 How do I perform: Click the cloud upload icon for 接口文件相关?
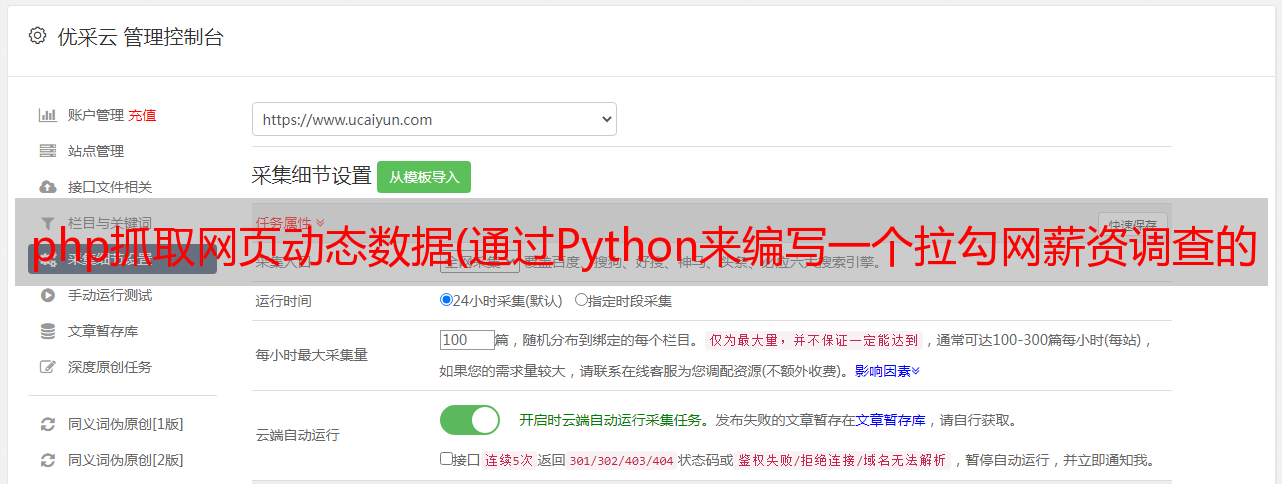[47, 187]
